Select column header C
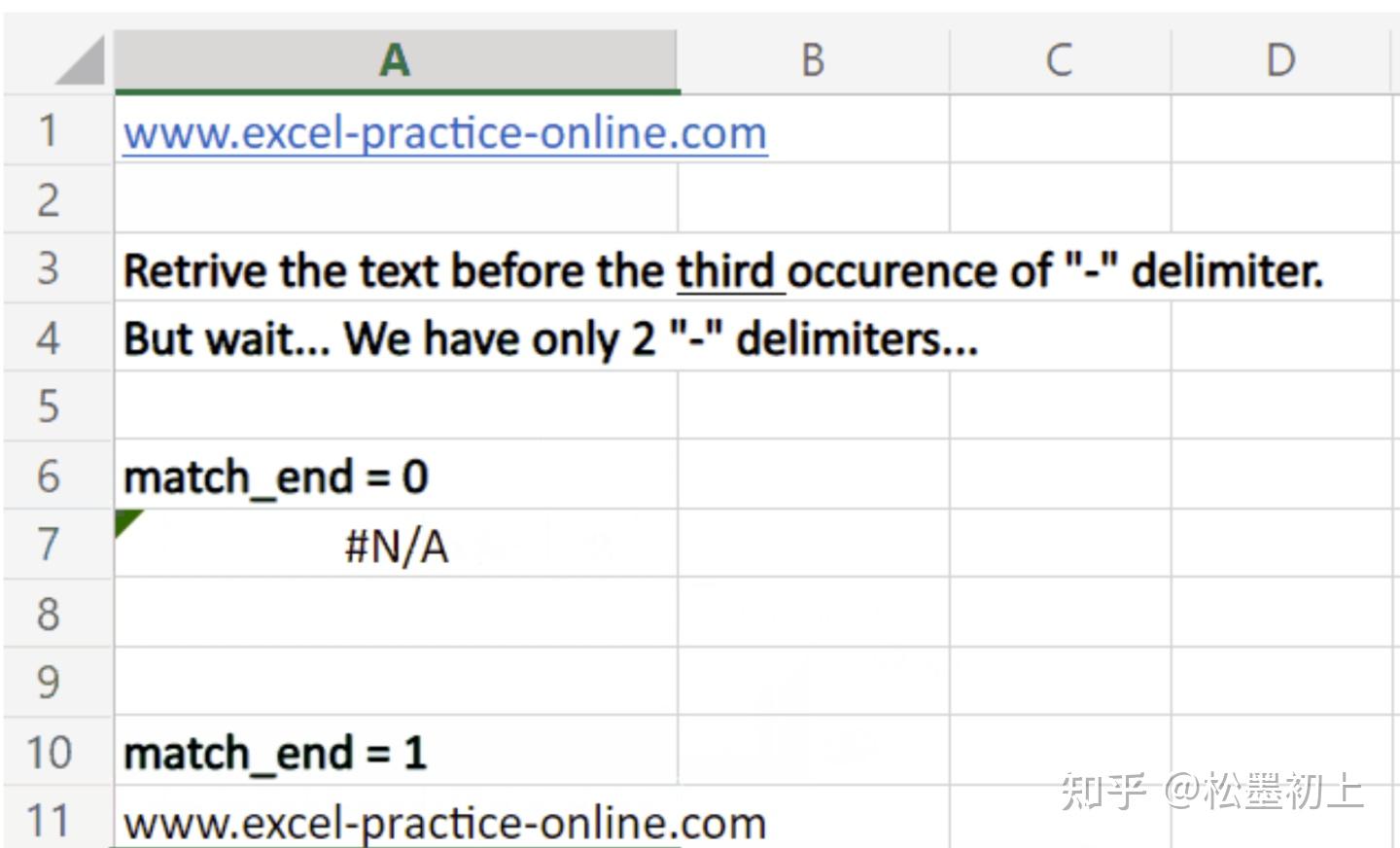The image size is (1400, 848). coord(1058,60)
